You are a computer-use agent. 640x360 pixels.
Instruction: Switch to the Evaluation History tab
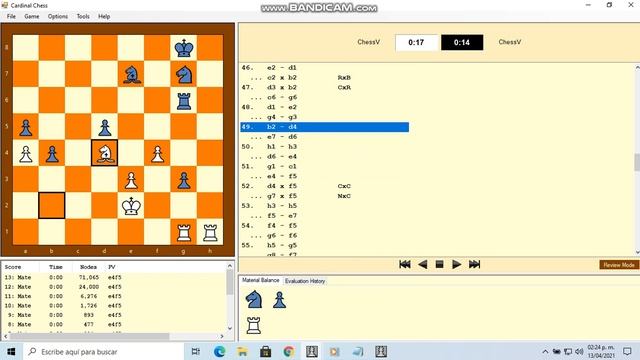click(305, 281)
